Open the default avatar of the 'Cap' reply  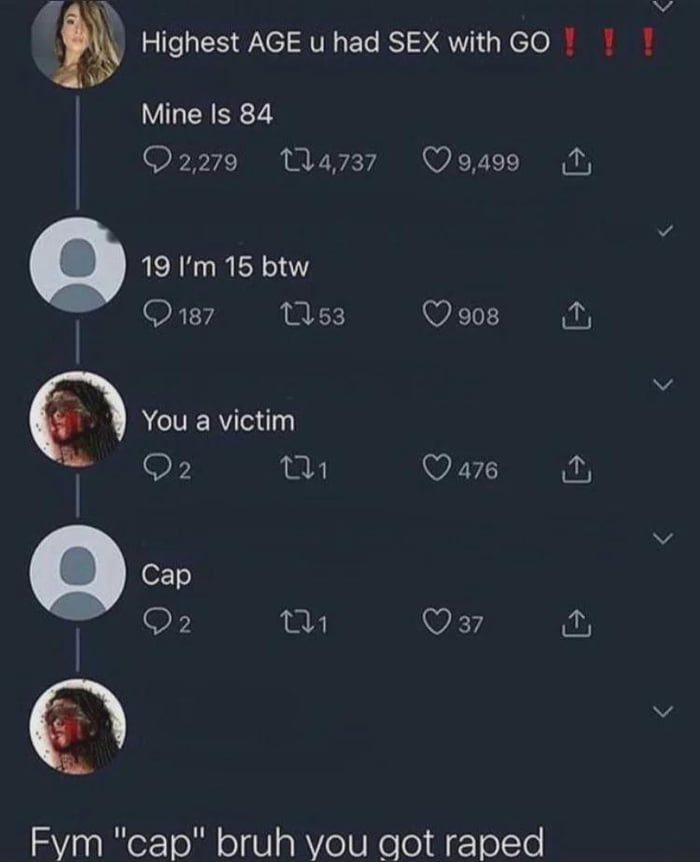(x=78, y=573)
